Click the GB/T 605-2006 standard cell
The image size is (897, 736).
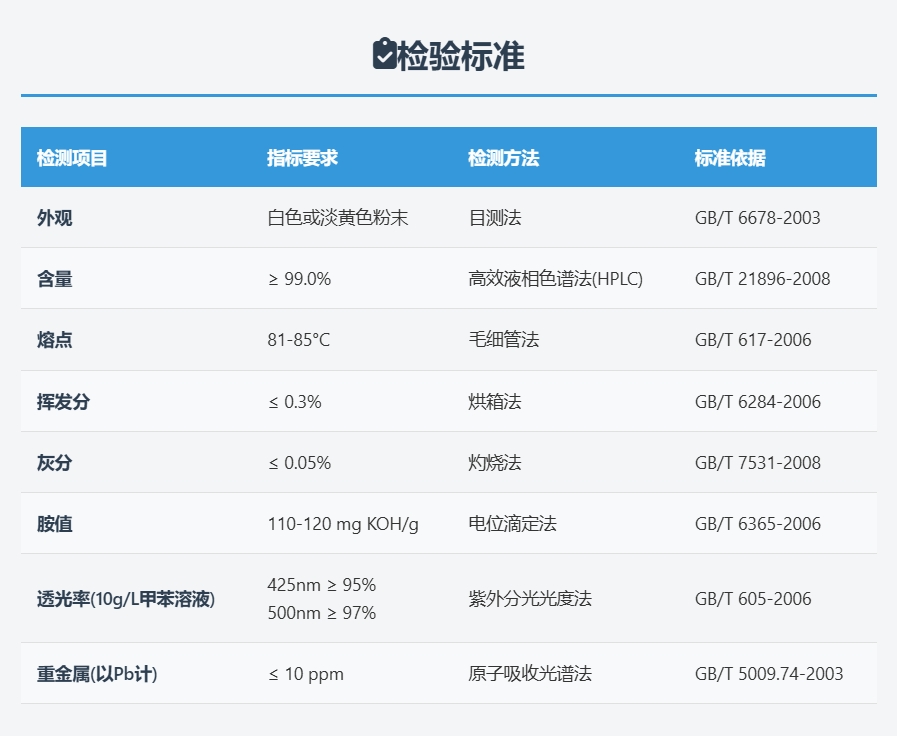click(753, 599)
